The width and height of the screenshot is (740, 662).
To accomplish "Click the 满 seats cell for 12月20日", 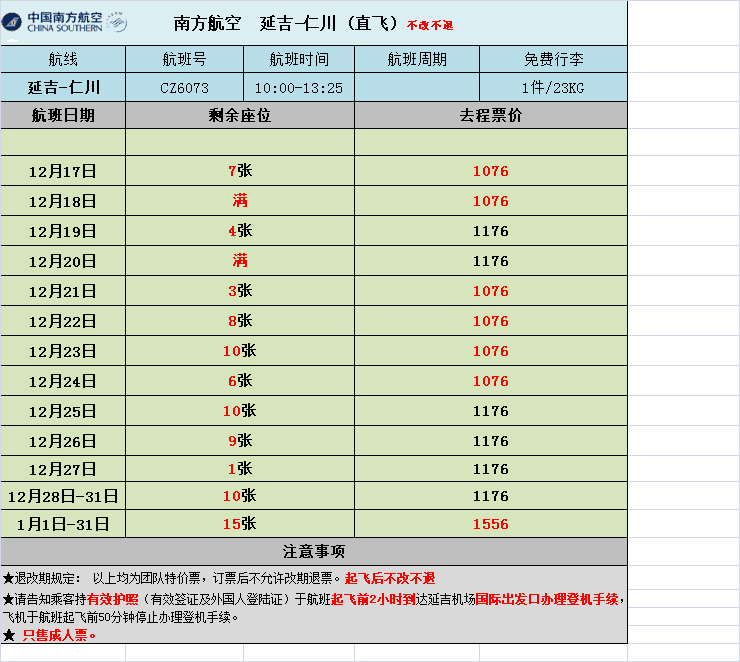I will [x=240, y=261].
